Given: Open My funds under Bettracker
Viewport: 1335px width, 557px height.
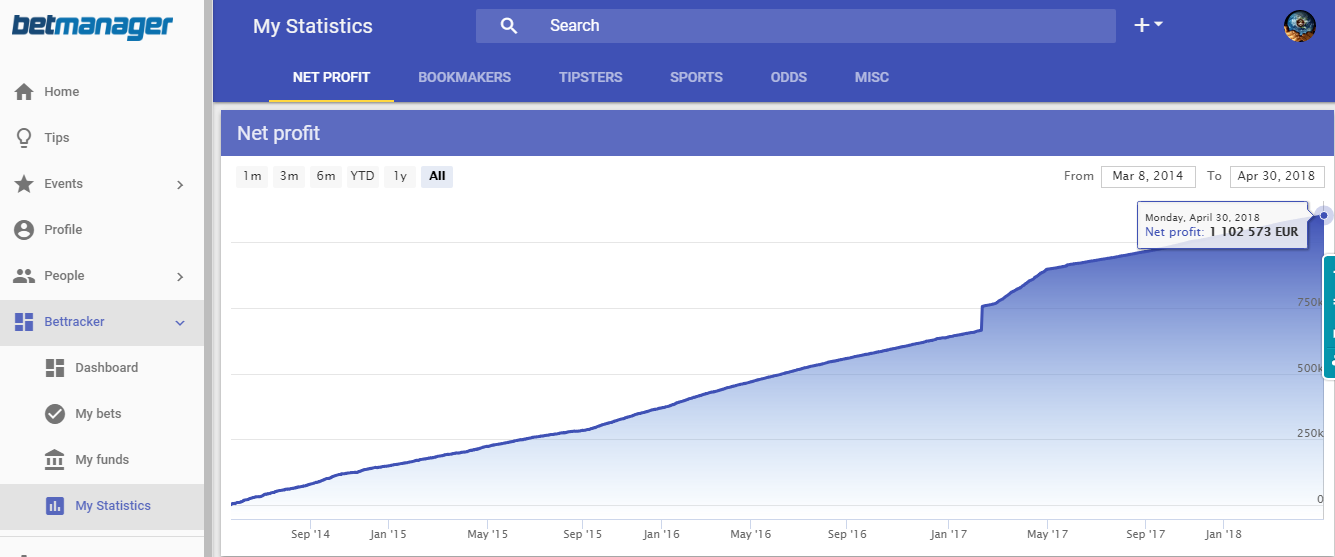Looking at the screenshot, I should 102,459.
